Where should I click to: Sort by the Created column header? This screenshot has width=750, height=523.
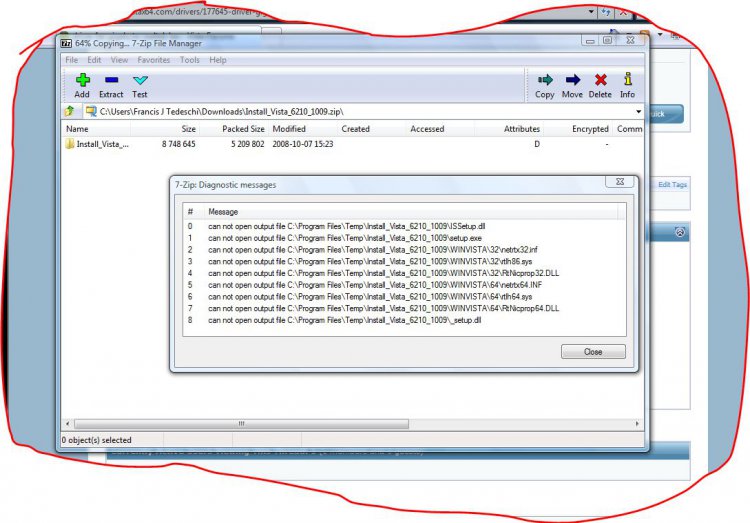coord(372,129)
